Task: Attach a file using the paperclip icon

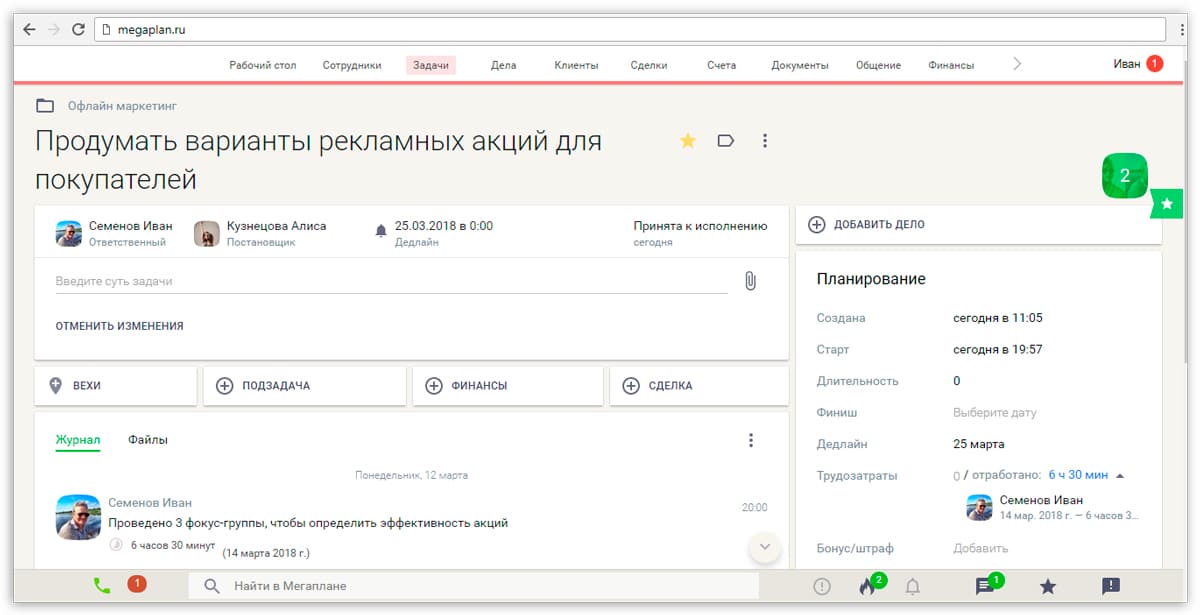Action: [751, 281]
